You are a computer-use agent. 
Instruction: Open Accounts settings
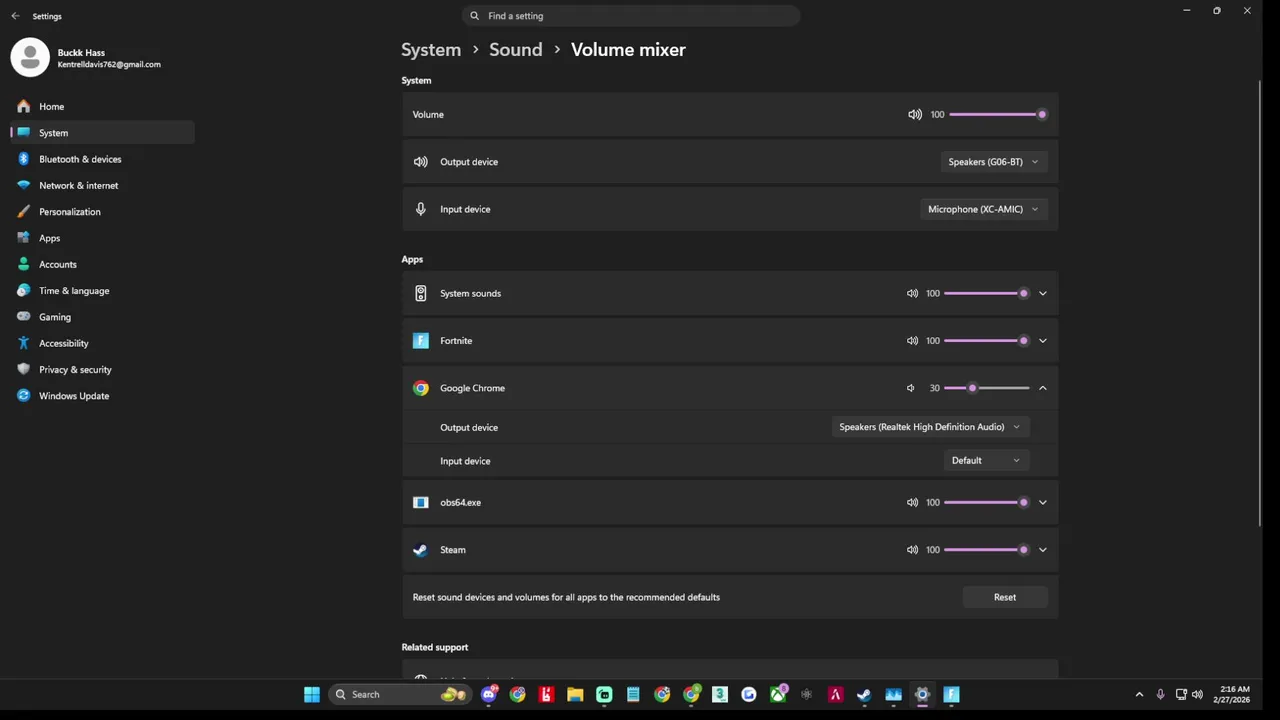tap(102, 264)
